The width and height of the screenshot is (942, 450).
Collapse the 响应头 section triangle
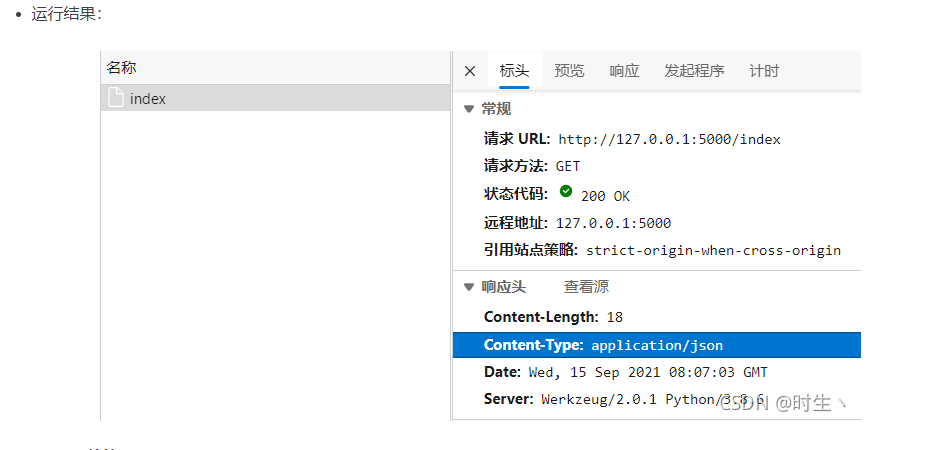pos(469,287)
